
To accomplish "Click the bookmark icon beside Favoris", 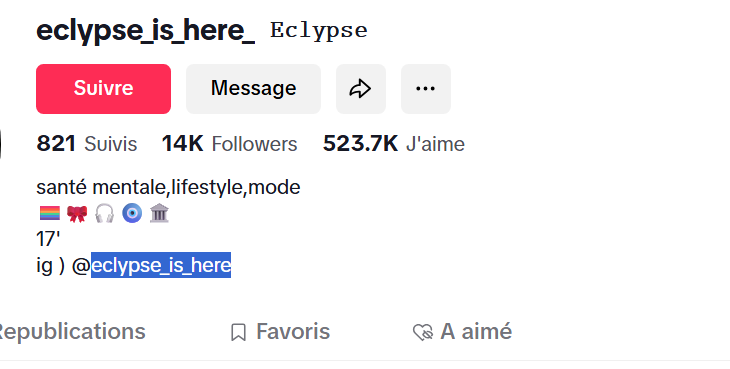I will pos(238,332).
